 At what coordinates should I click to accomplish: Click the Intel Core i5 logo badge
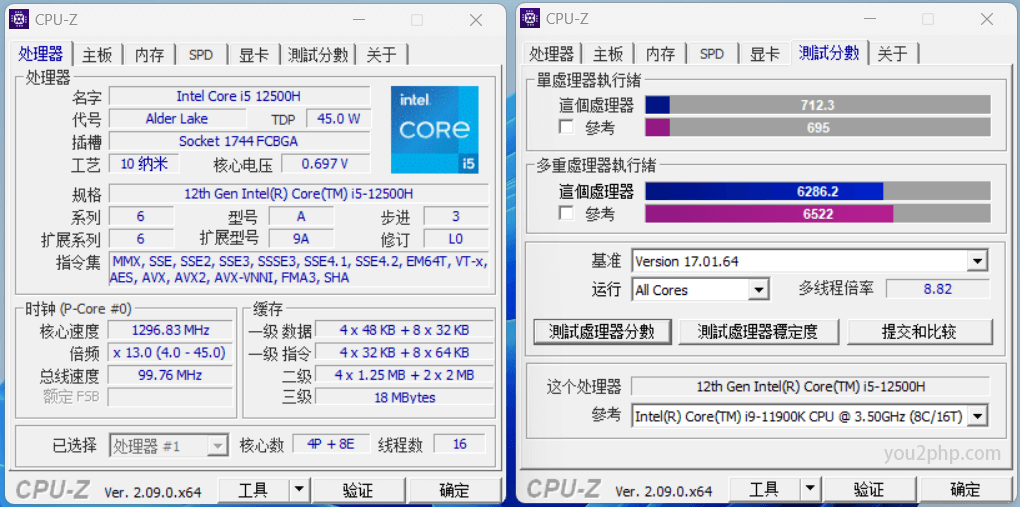coord(435,130)
